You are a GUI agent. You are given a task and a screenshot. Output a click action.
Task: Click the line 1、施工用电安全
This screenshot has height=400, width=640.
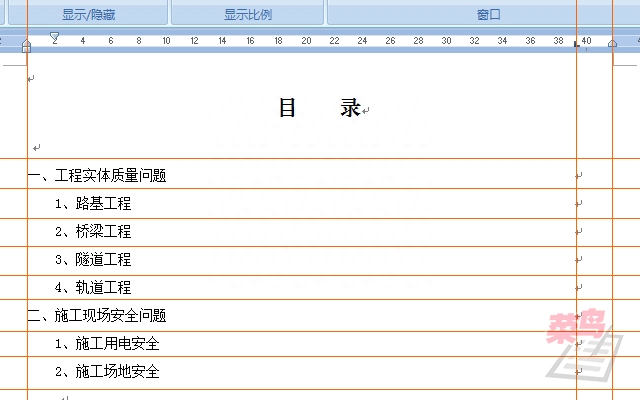(x=107, y=344)
